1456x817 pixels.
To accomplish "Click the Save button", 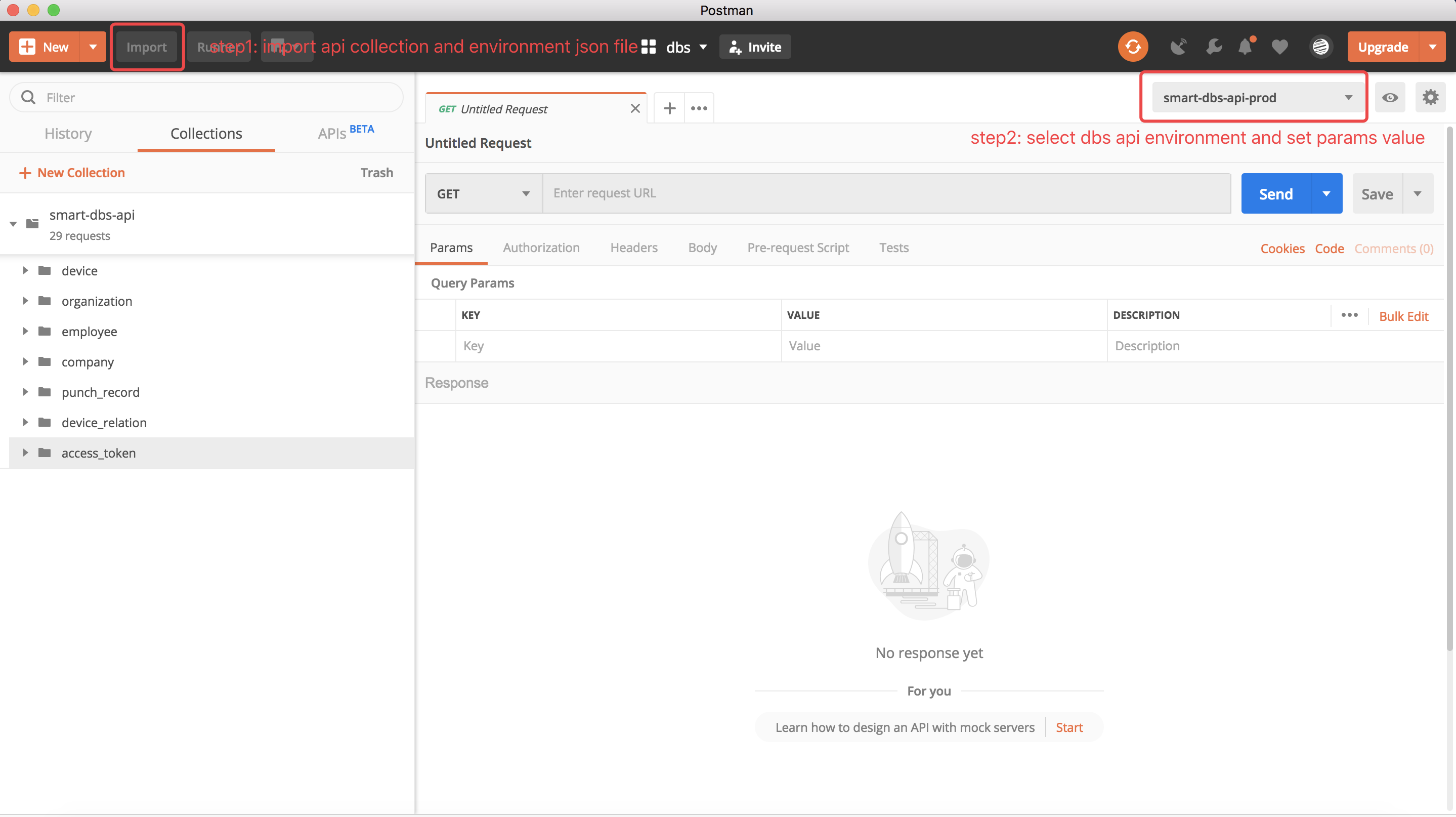I will pyautogui.click(x=1377, y=193).
